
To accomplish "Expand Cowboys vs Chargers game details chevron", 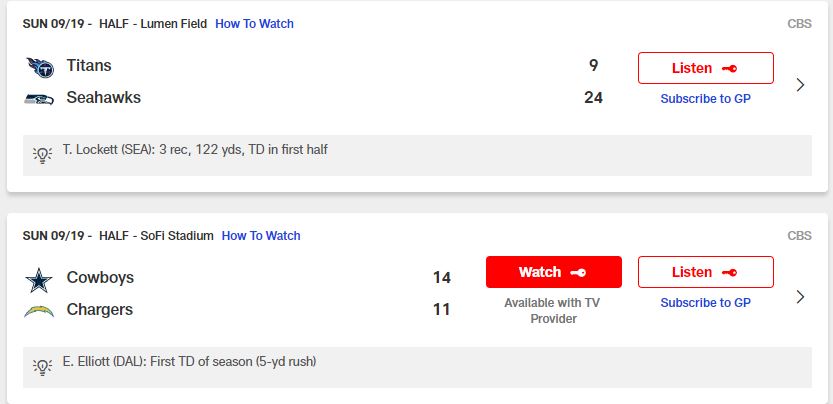I will [x=801, y=297].
